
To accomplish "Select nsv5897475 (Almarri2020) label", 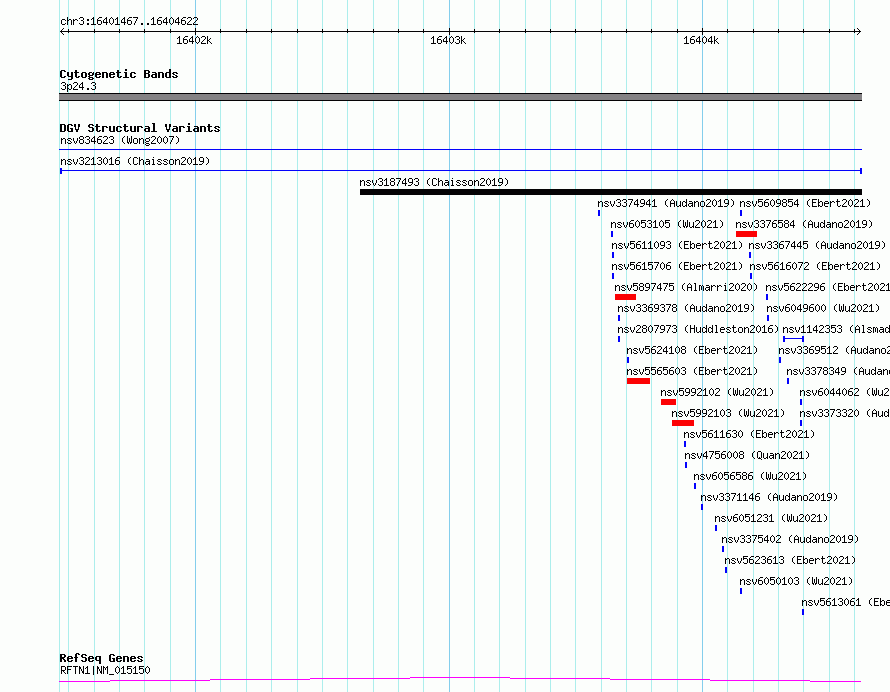I will pyautogui.click(x=686, y=287).
